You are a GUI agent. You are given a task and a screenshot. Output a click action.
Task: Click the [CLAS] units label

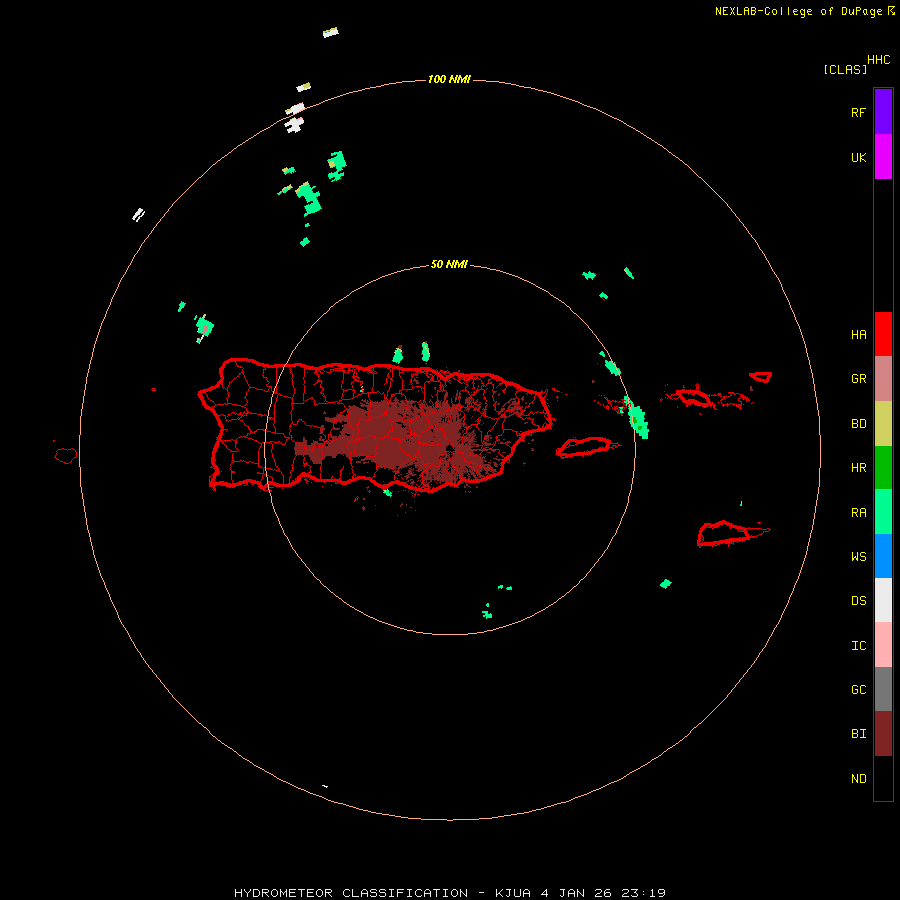point(845,69)
